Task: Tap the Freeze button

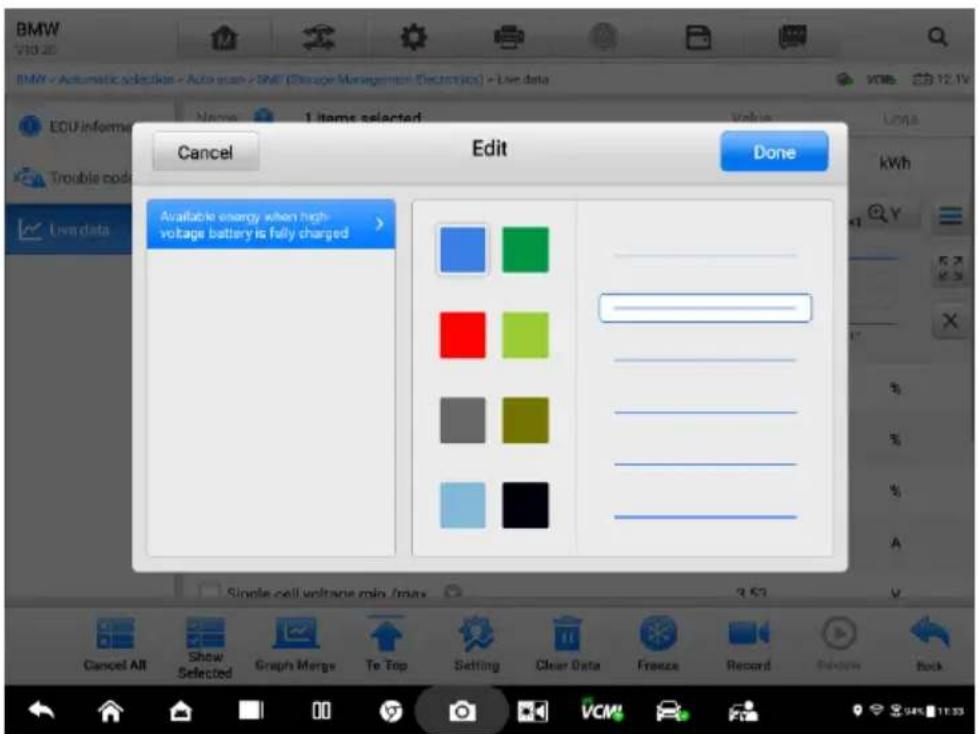Action: point(658,645)
